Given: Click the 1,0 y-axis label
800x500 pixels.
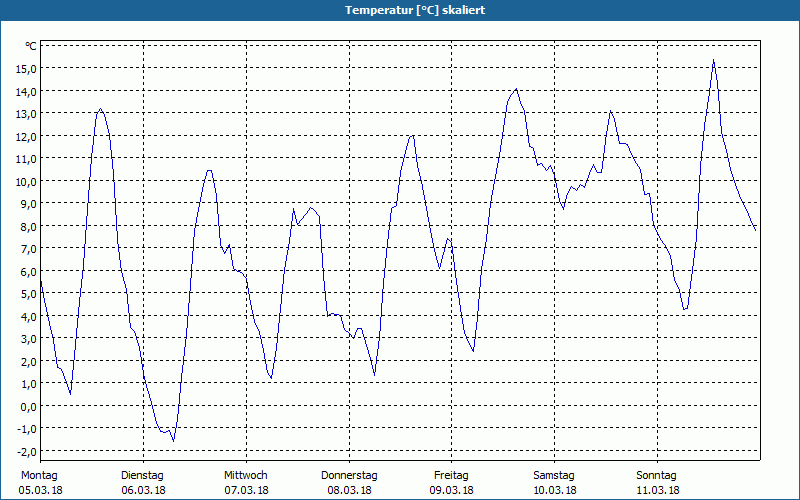Looking at the screenshot, I should coord(29,383).
